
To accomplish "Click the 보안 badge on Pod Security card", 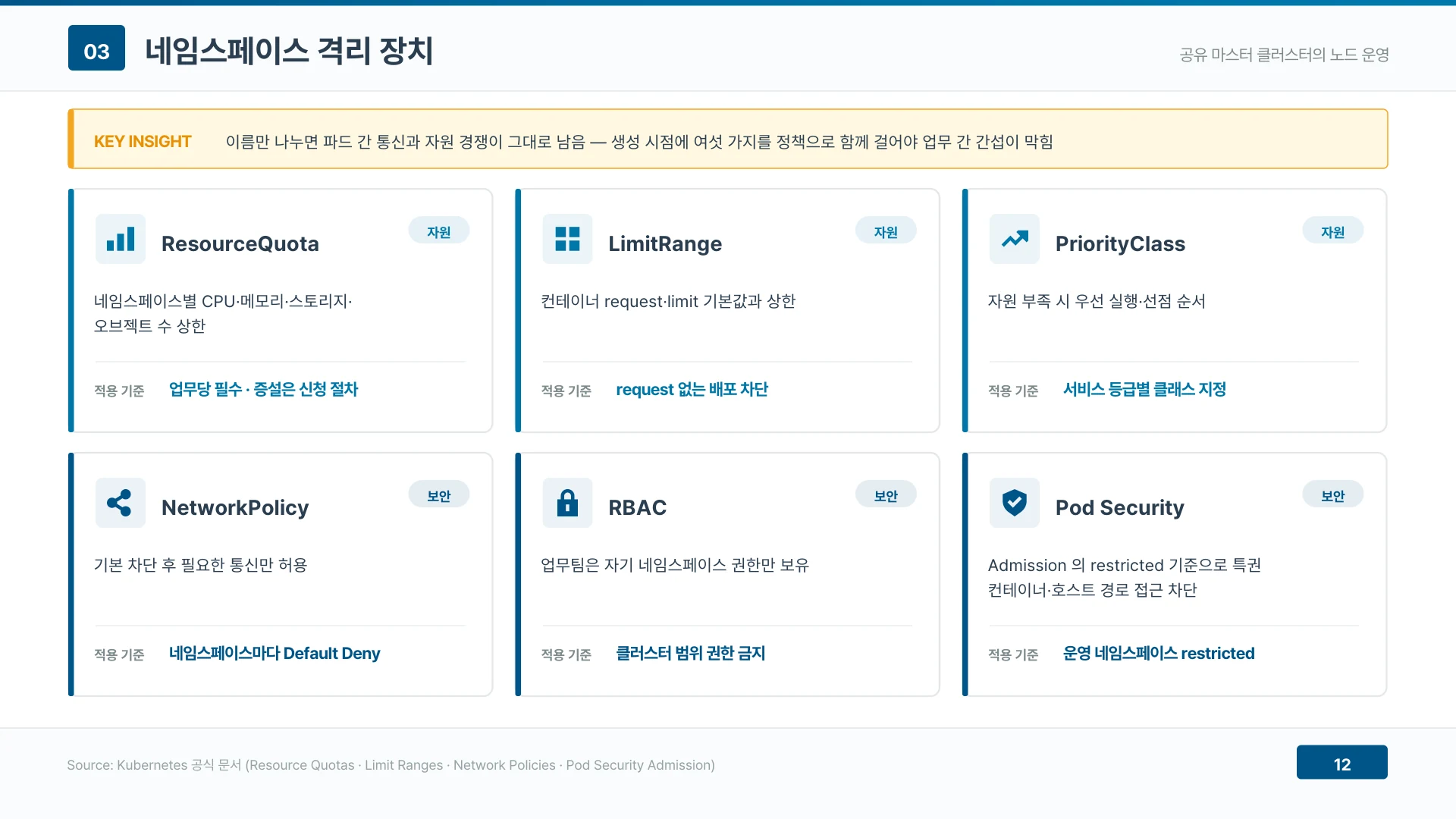I will (x=1333, y=495).
